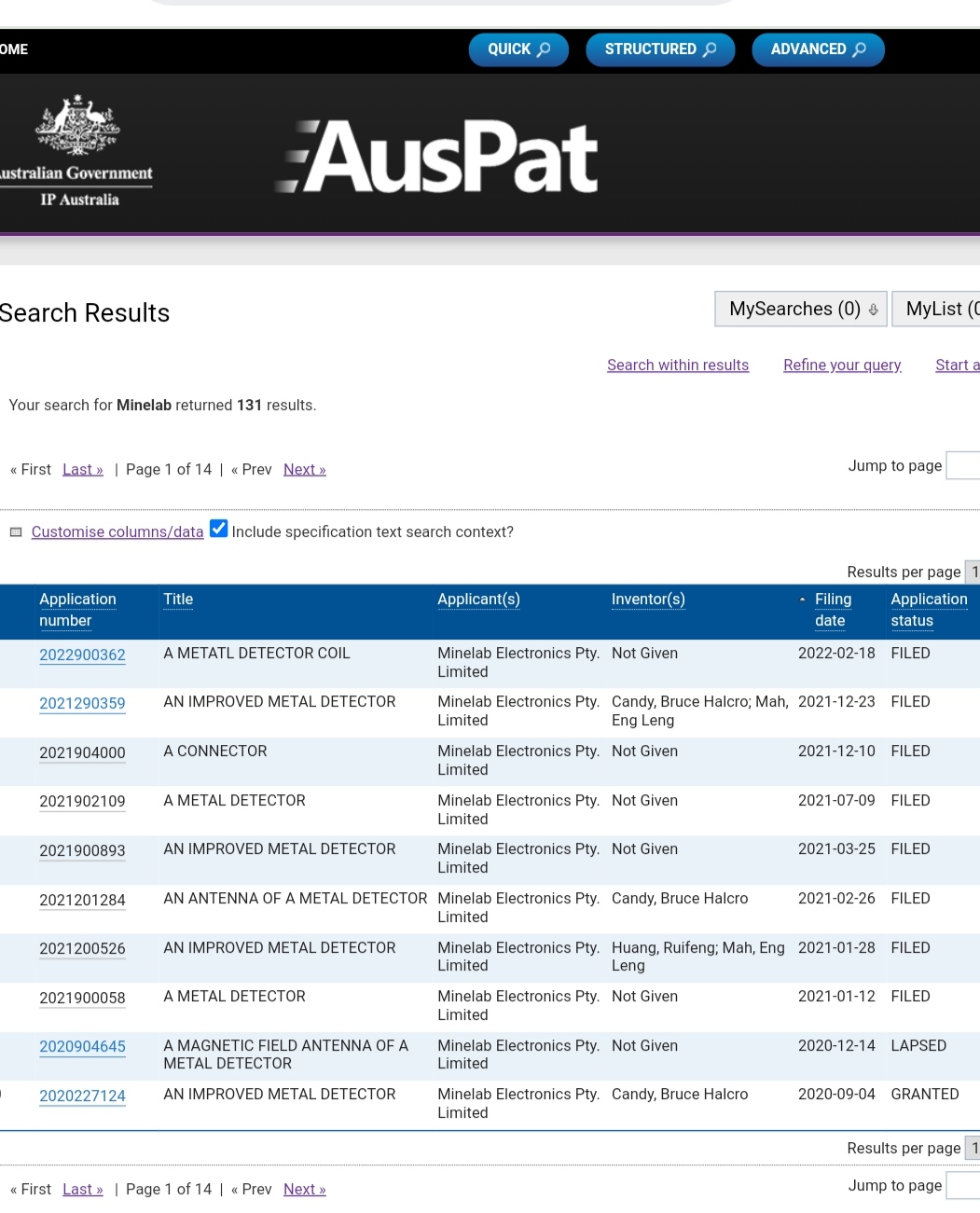The width and height of the screenshot is (980, 1213).
Task: Jump to Last page at bottom
Action: [82, 1190]
